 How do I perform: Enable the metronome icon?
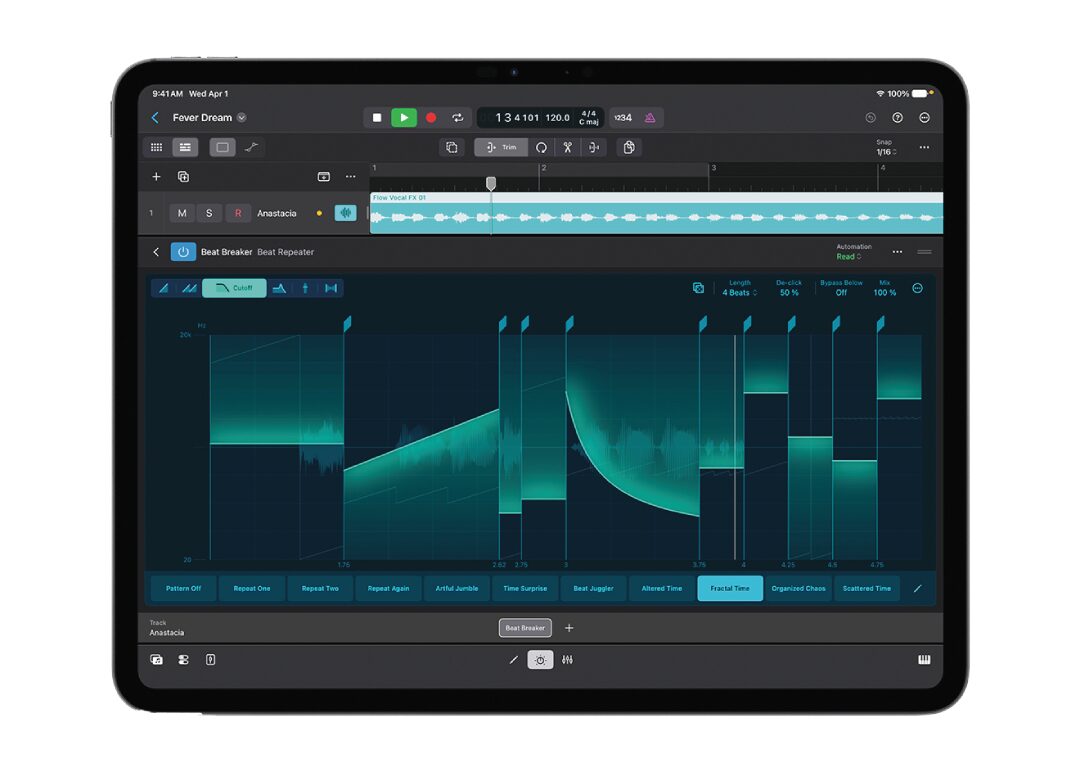[x=650, y=118]
